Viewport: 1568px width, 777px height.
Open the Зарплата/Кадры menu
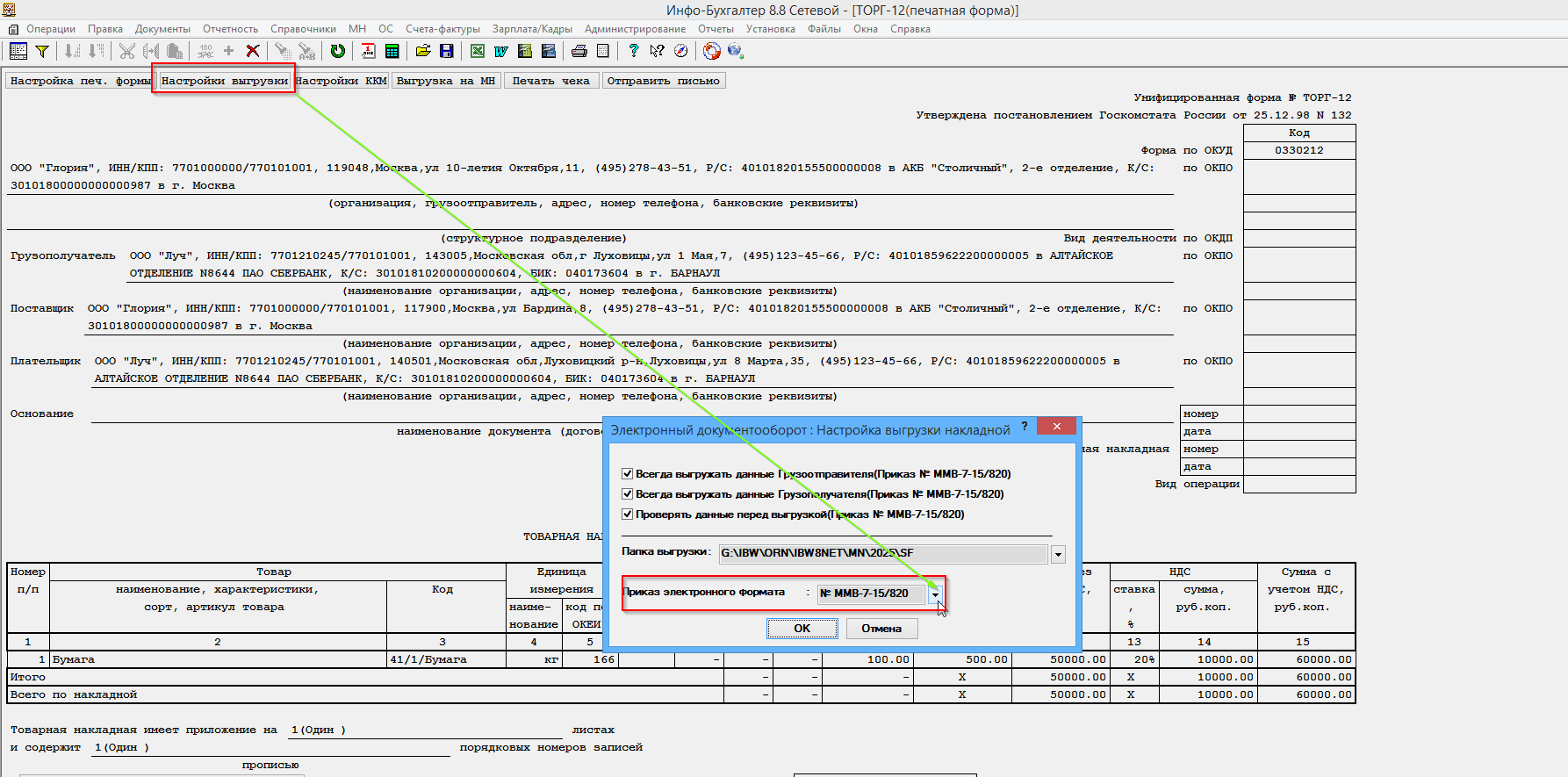[x=533, y=29]
